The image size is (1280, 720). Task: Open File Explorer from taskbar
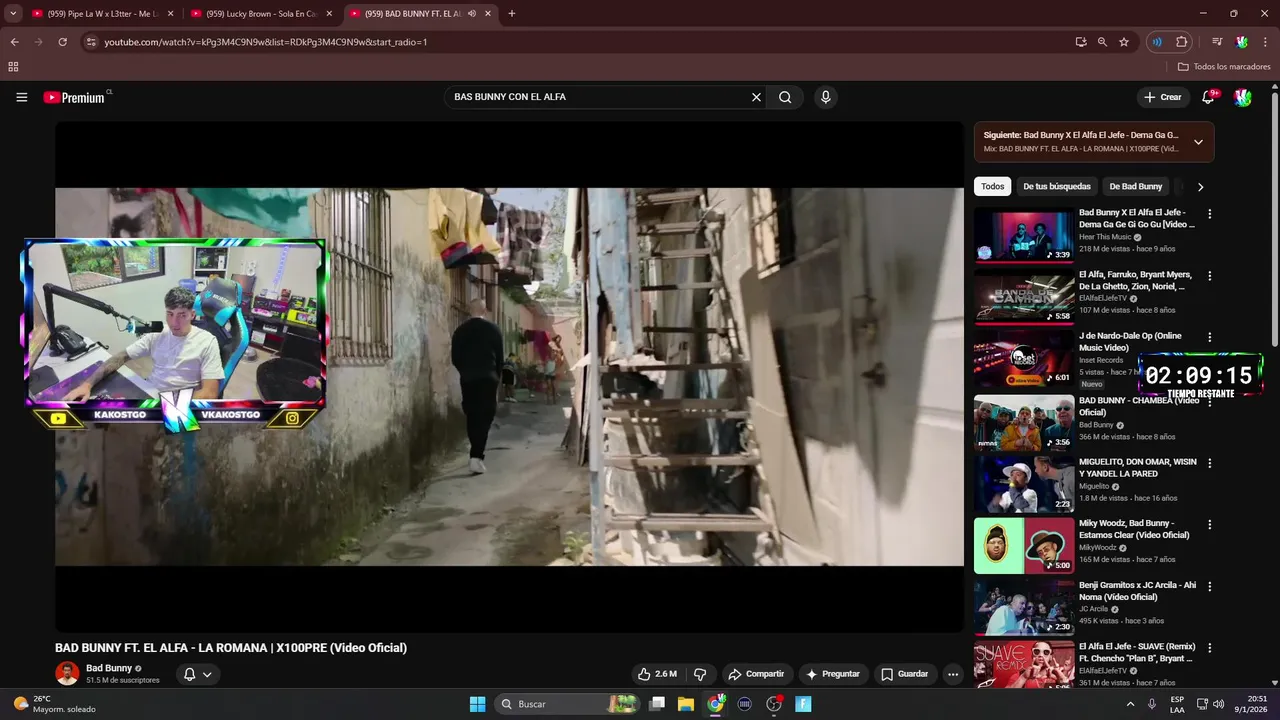686,704
